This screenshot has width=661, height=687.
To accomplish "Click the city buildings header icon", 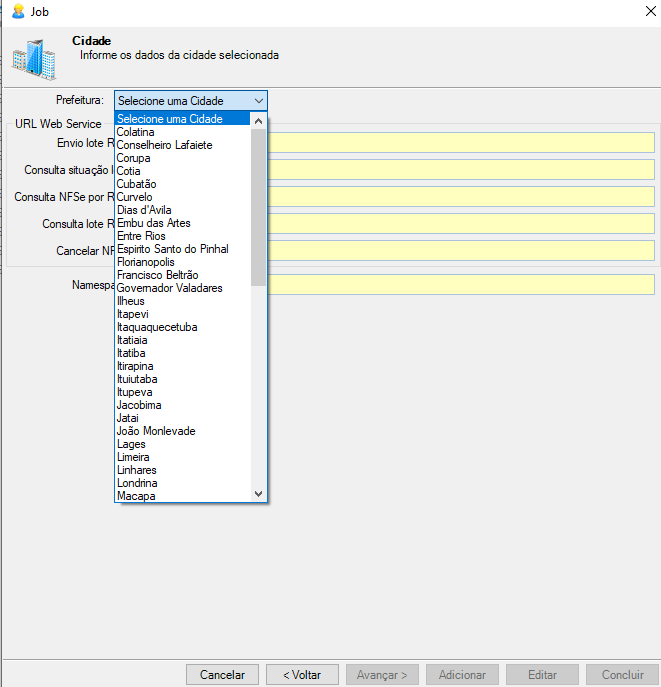I will (x=33, y=59).
